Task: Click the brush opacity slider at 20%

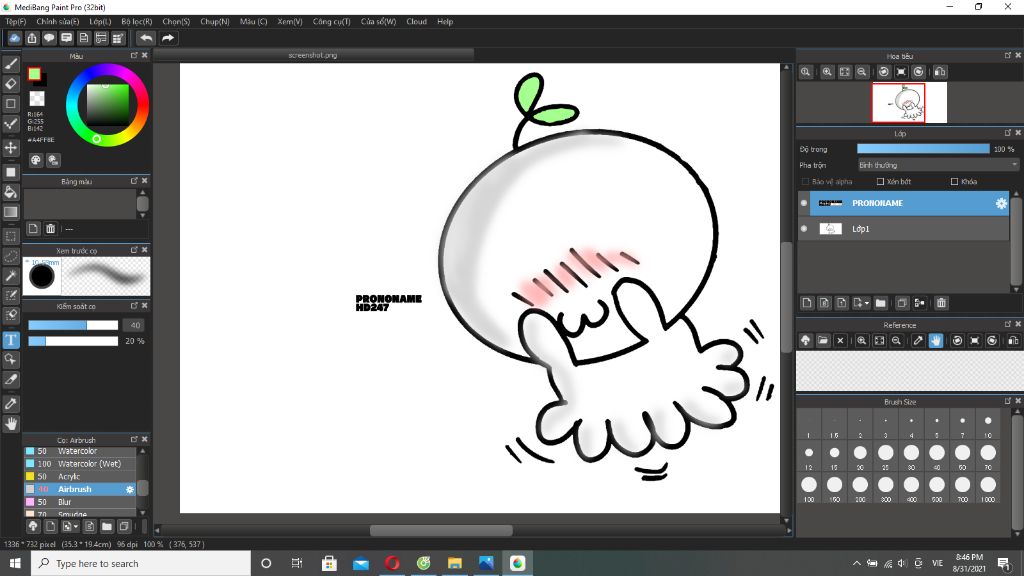Action: [73, 341]
